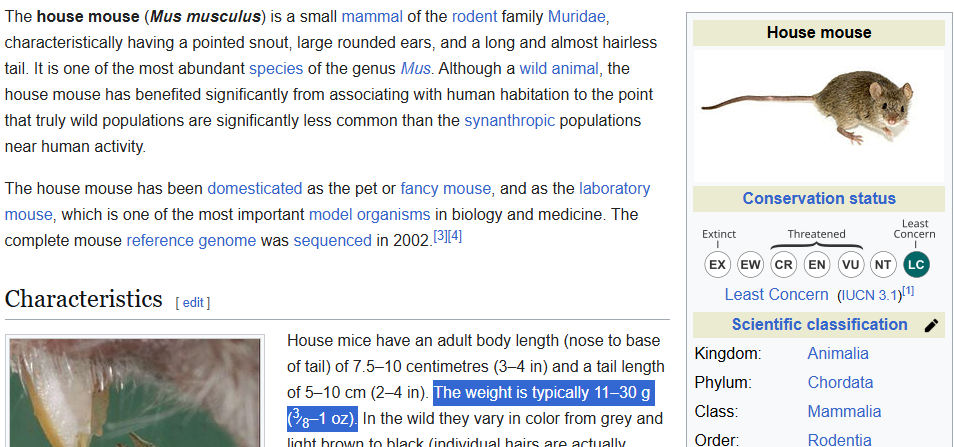Click the VU status circle
The width and height of the screenshot is (954, 447).
(x=850, y=265)
